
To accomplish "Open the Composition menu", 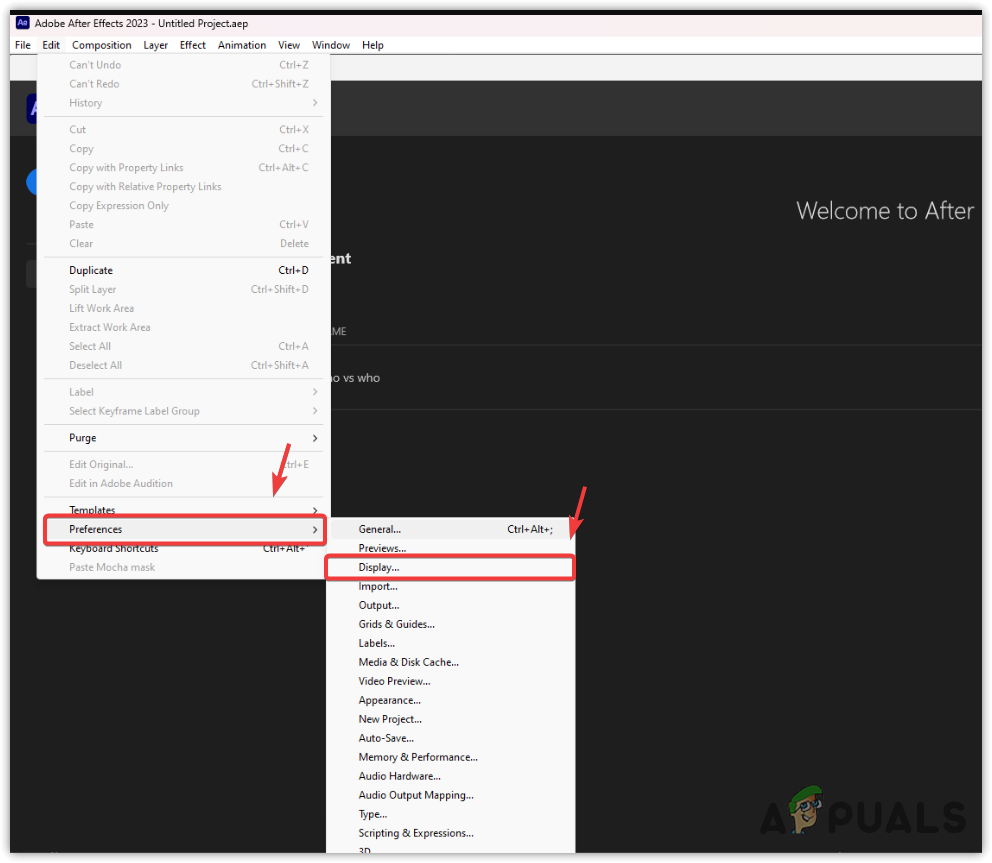I will pyautogui.click(x=102, y=45).
